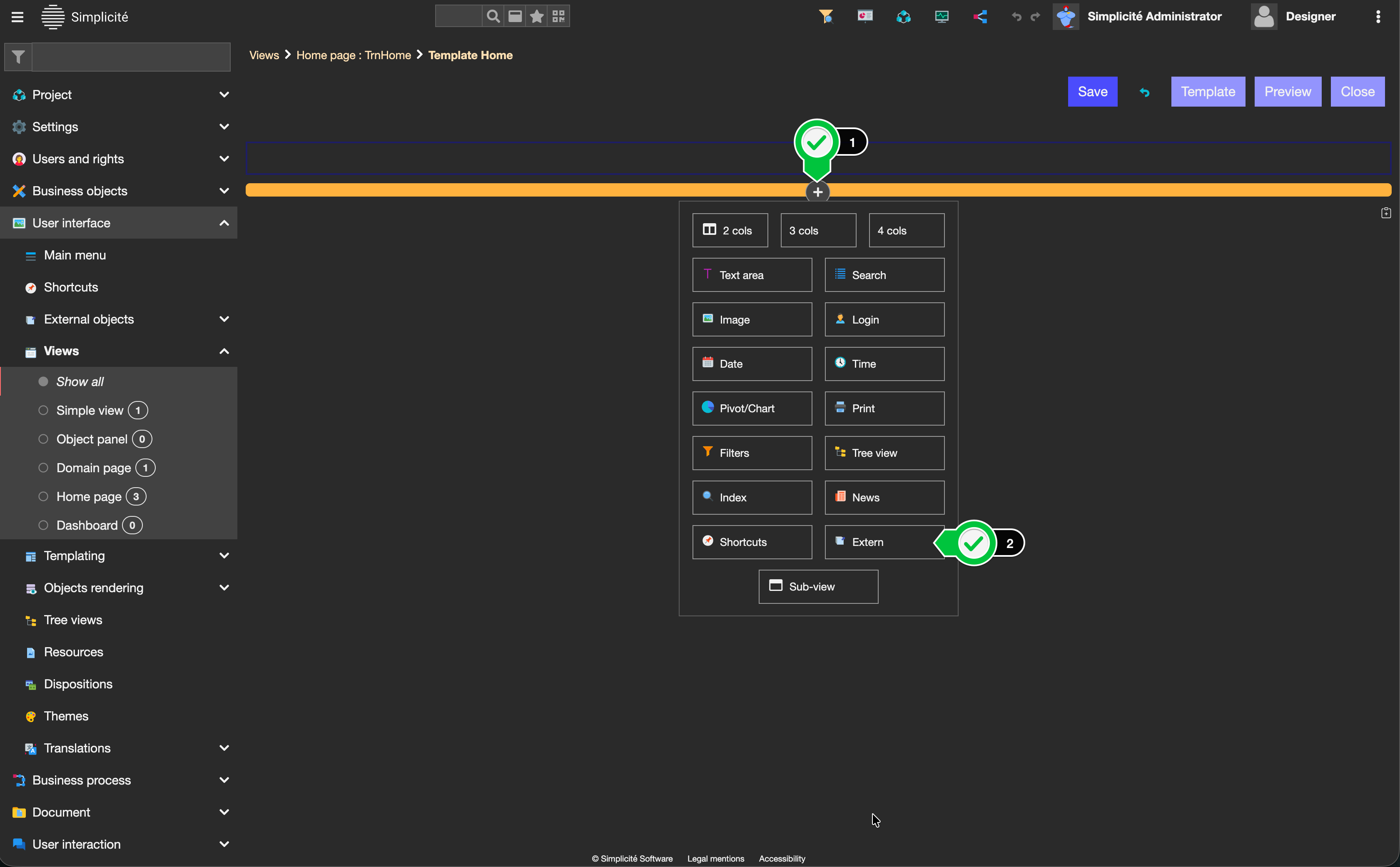The image size is (1400, 867).
Task: Click the search magnifier icon in header
Action: [x=493, y=16]
